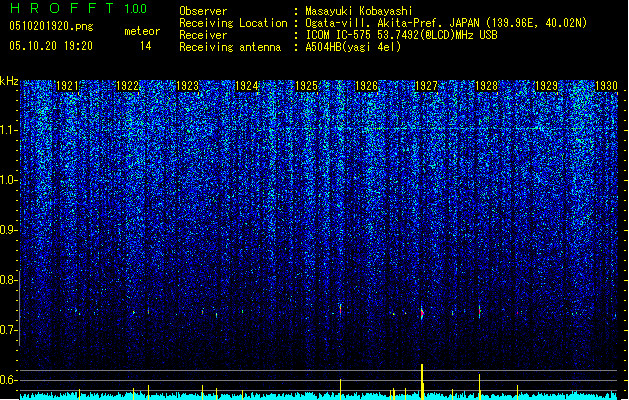Click the 1926 time marker

pyautogui.click(x=366, y=86)
